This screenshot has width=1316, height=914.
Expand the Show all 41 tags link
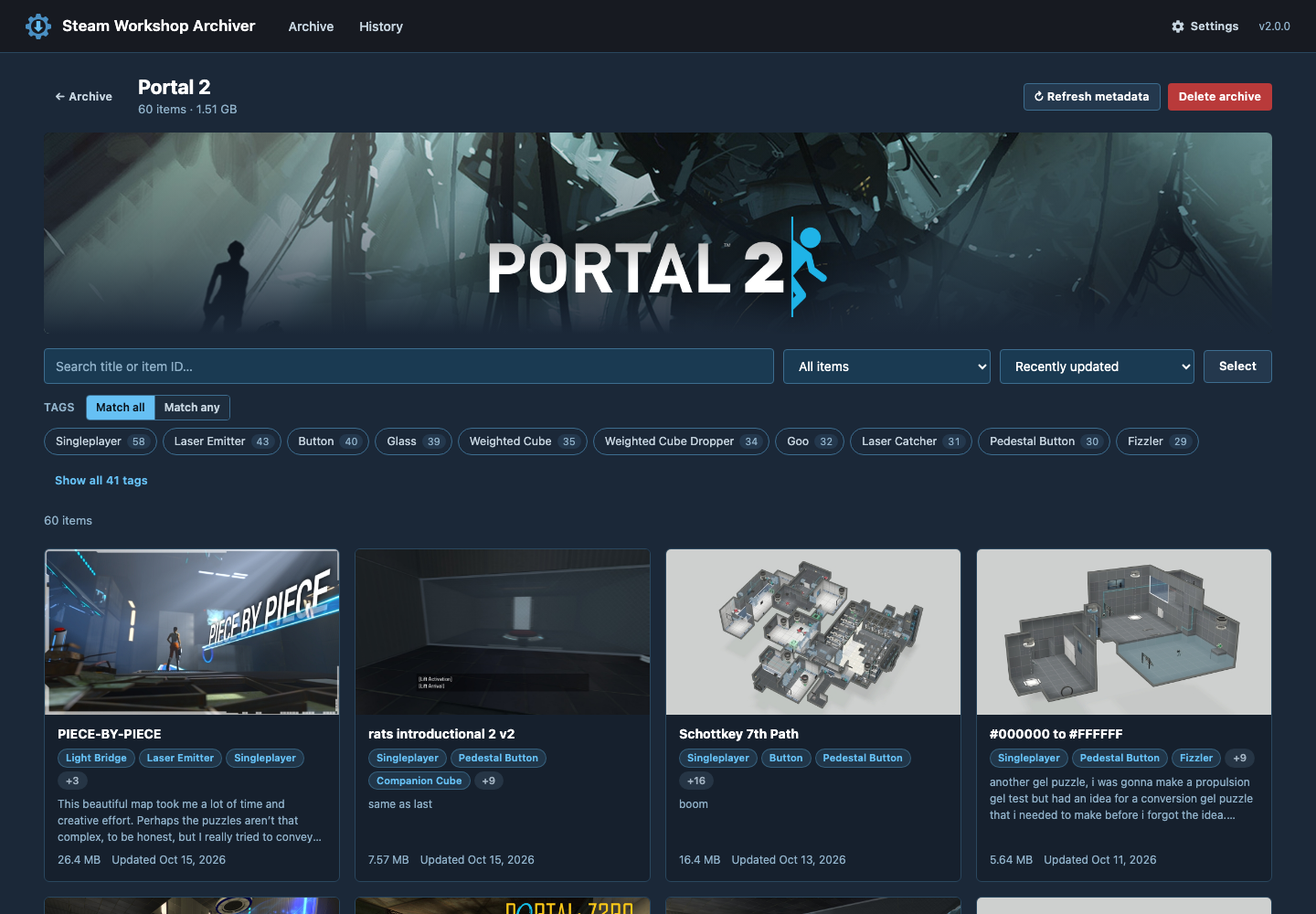coord(101,481)
